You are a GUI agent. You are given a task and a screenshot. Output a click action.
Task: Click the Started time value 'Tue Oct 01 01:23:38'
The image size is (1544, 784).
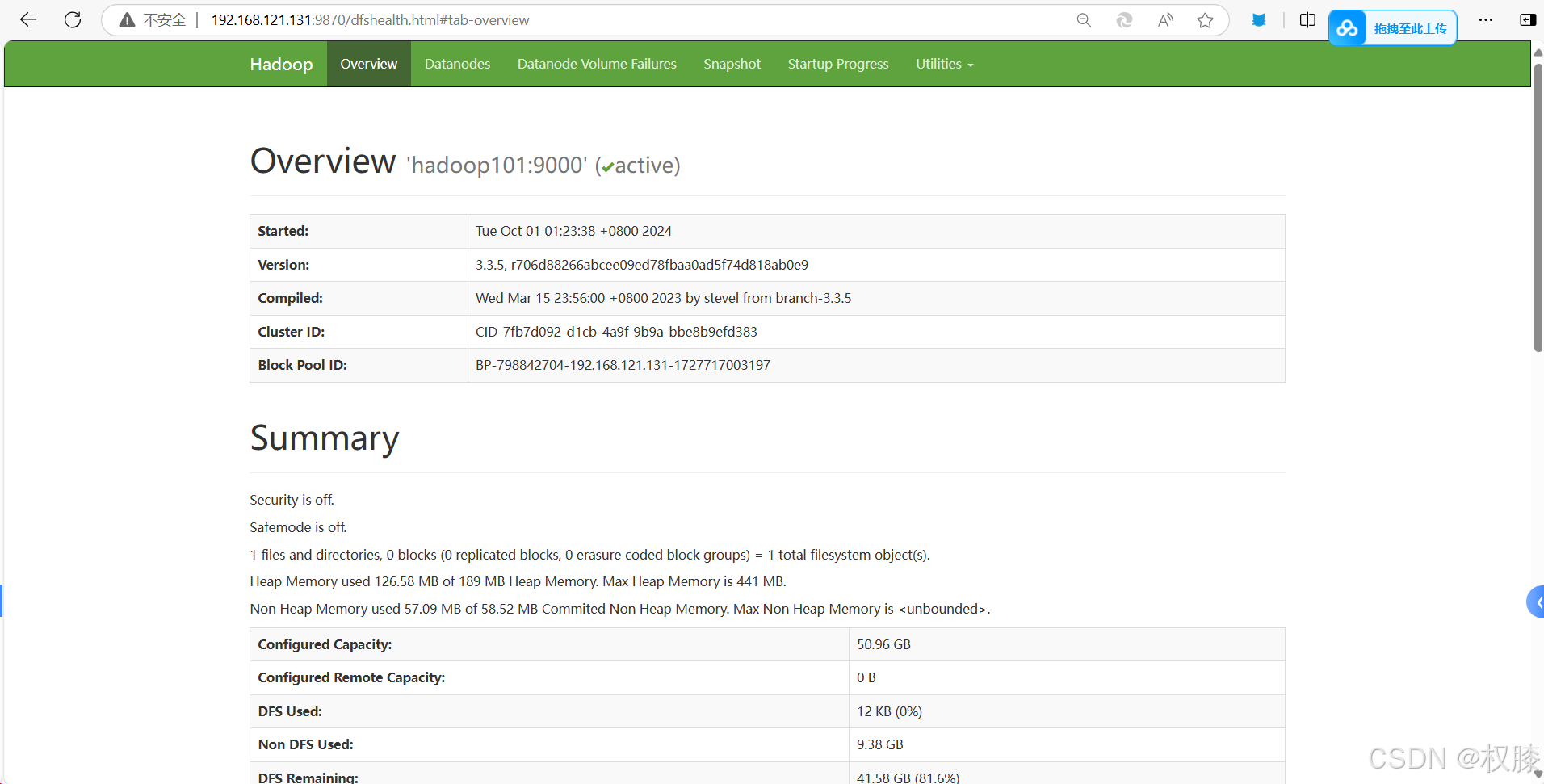(573, 231)
